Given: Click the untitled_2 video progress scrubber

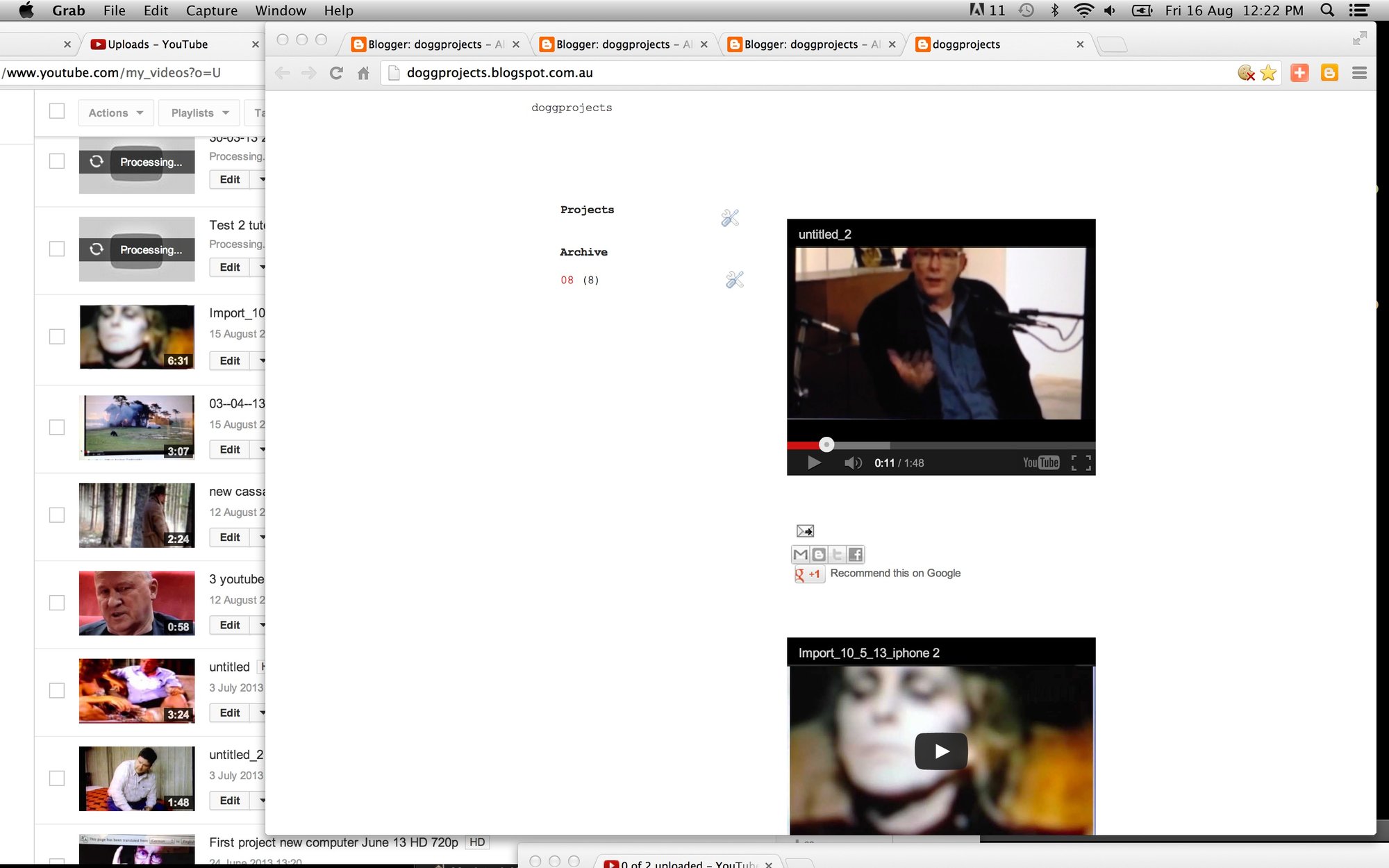Looking at the screenshot, I should point(826,445).
